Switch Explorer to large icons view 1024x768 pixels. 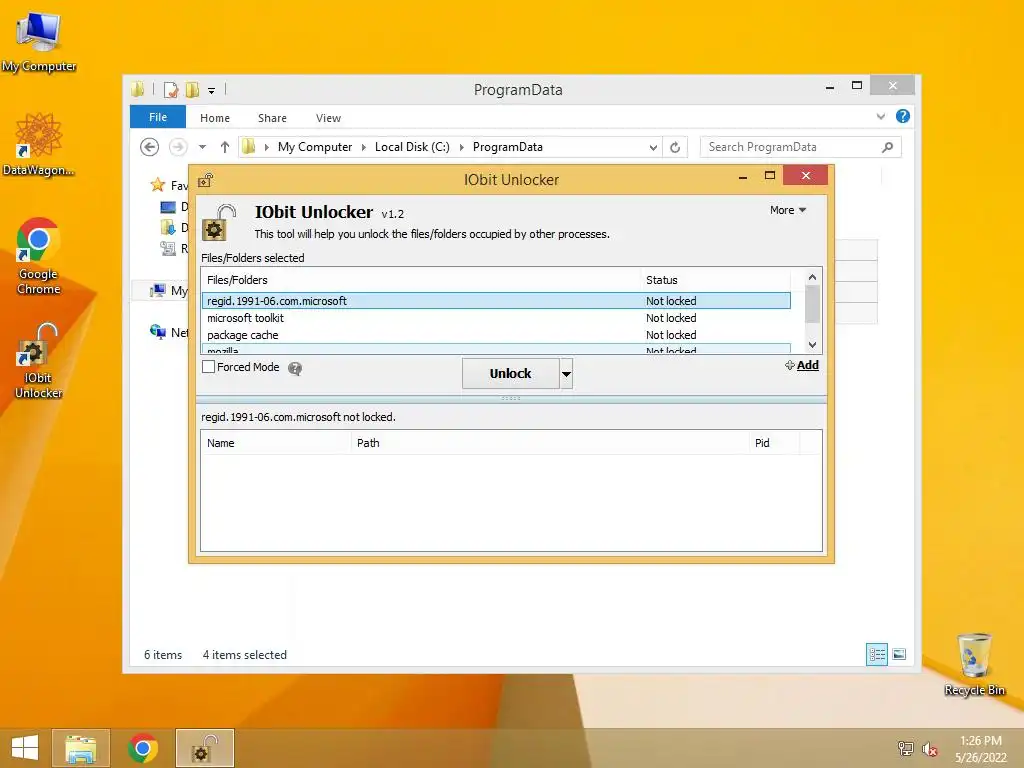click(x=899, y=654)
